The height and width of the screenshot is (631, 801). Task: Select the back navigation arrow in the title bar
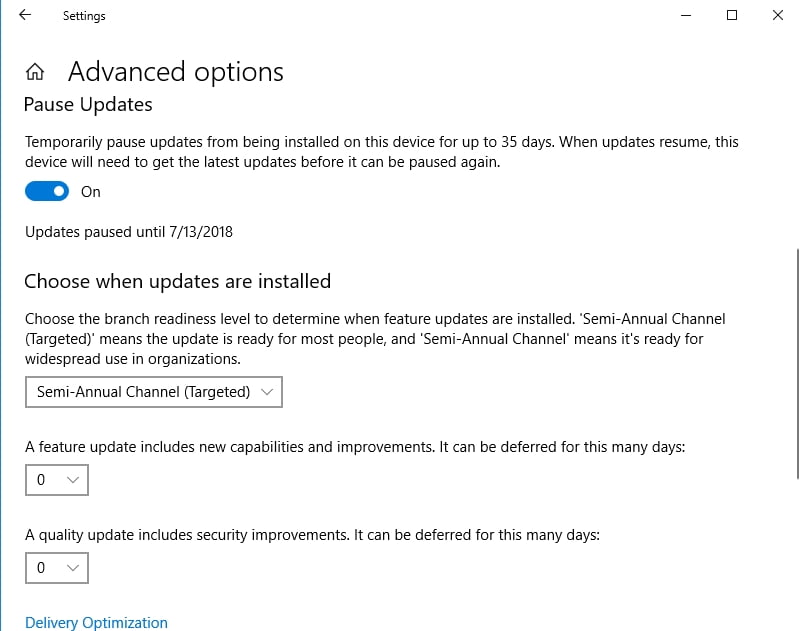click(x=24, y=15)
